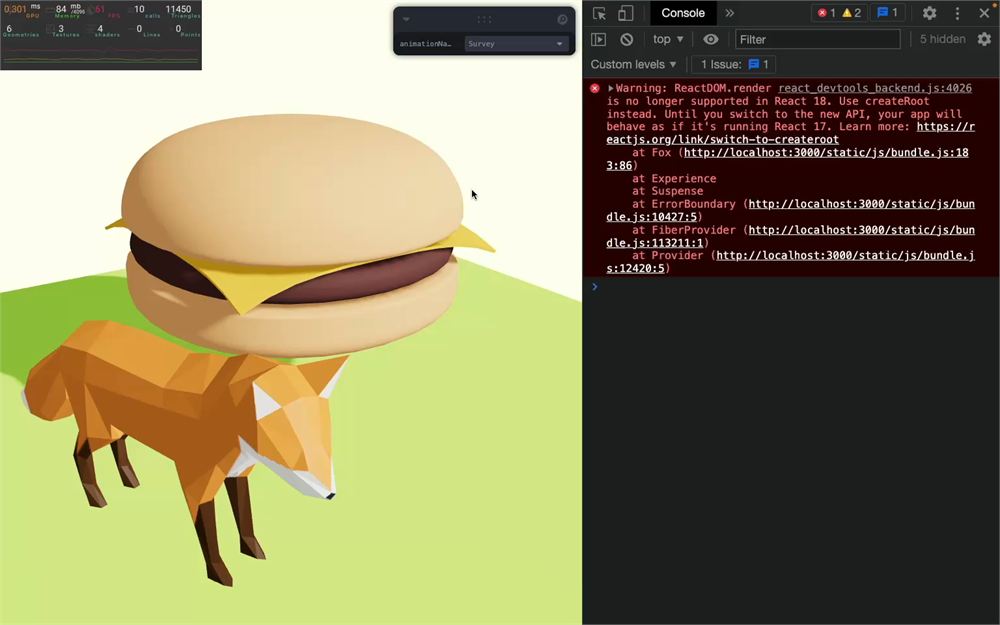Click the GPU ms performance stat

(x=22, y=11)
